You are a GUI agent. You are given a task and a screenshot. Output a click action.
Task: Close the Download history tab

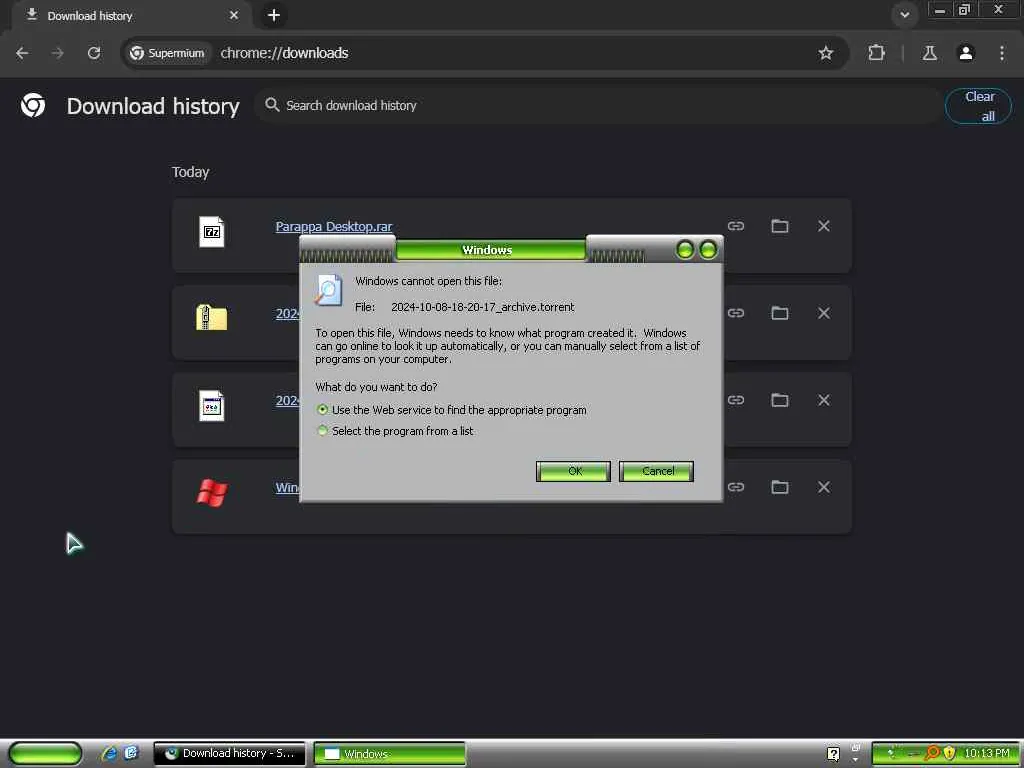pos(234,15)
